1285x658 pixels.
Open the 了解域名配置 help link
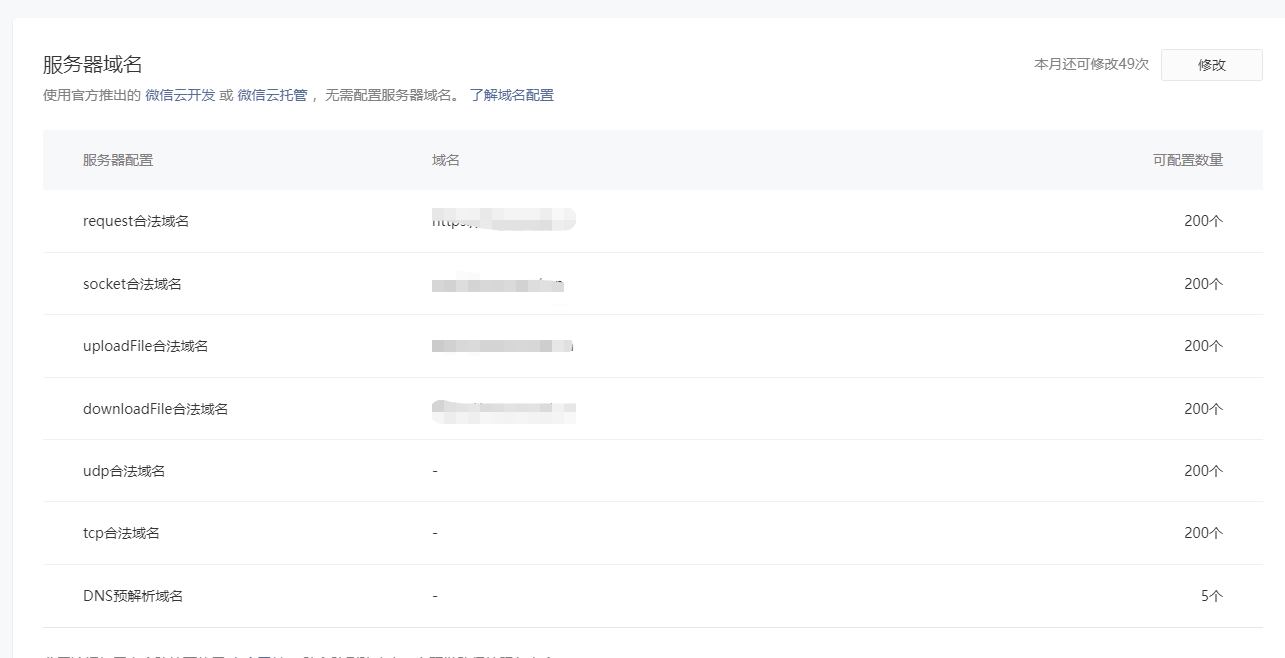pyautogui.click(x=511, y=95)
